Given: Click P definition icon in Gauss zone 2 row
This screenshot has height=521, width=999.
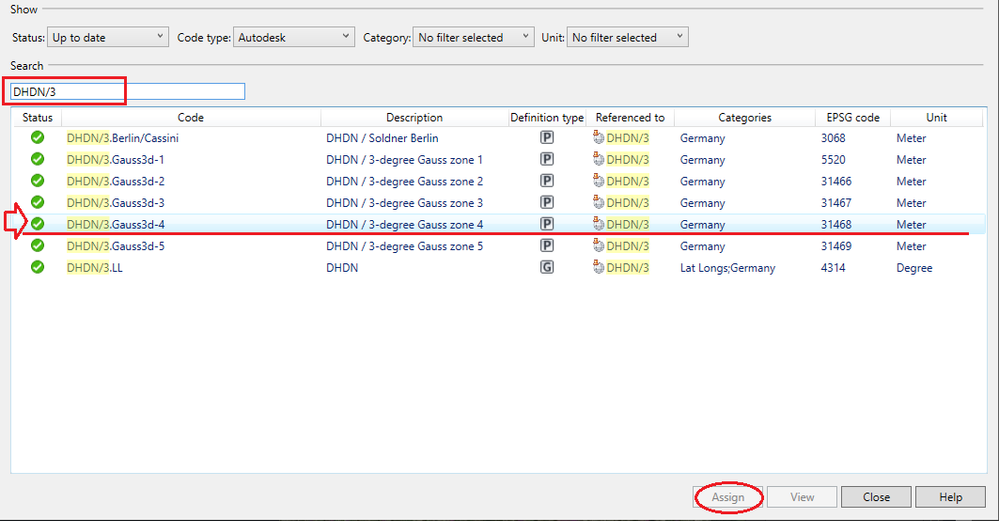Looking at the screenshot, I should (x=547, y=181).
